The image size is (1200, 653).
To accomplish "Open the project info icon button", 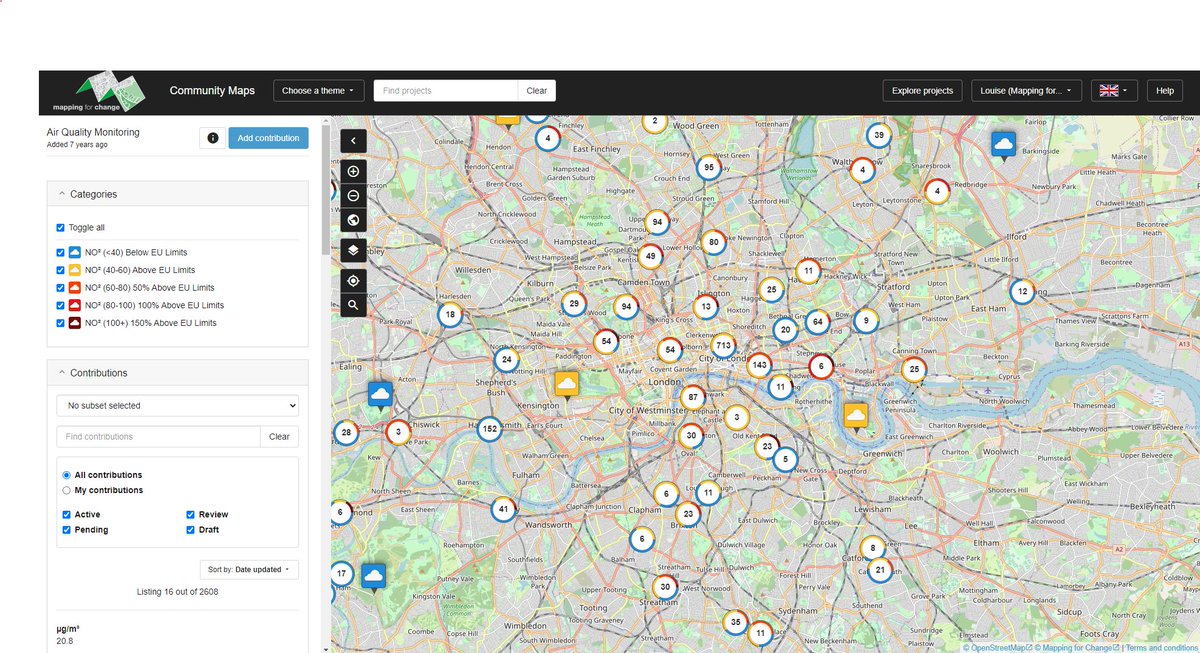I will pos(212,138).
